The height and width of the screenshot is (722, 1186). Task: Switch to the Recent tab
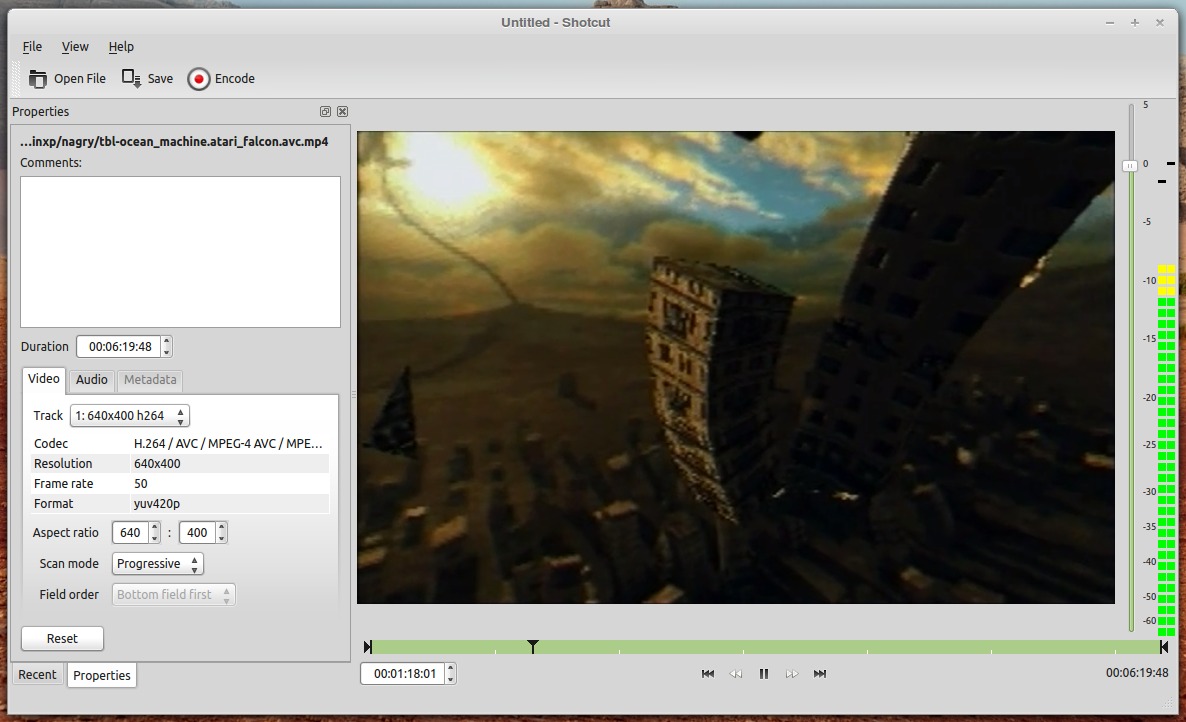(x=37, y=675)
